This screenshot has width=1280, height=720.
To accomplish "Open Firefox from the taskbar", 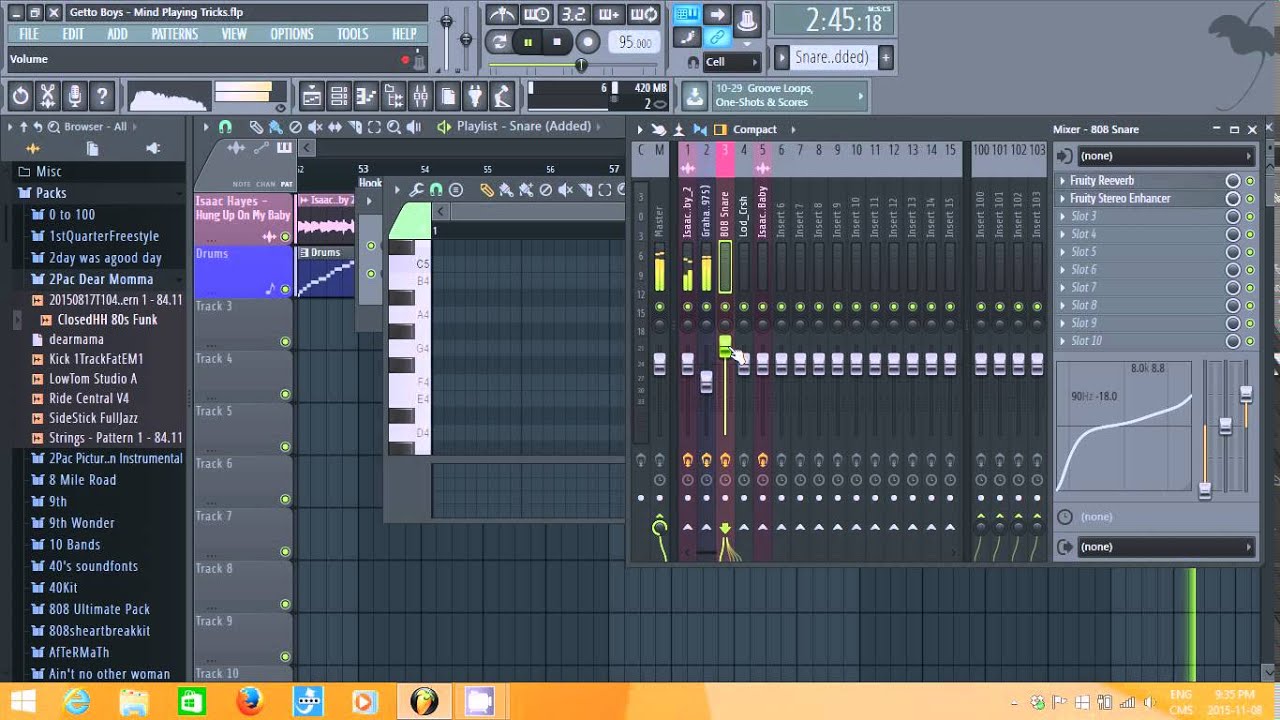I will 250,702.
